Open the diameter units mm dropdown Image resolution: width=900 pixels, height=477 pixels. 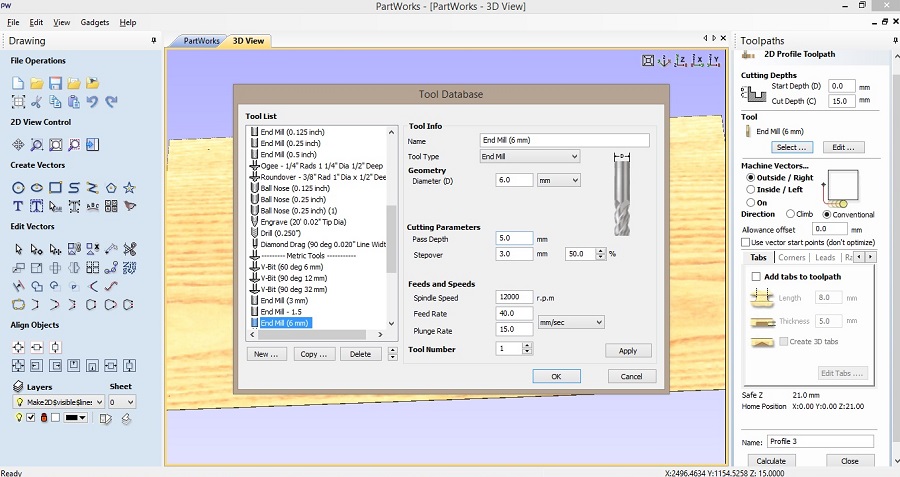(558, 180)
